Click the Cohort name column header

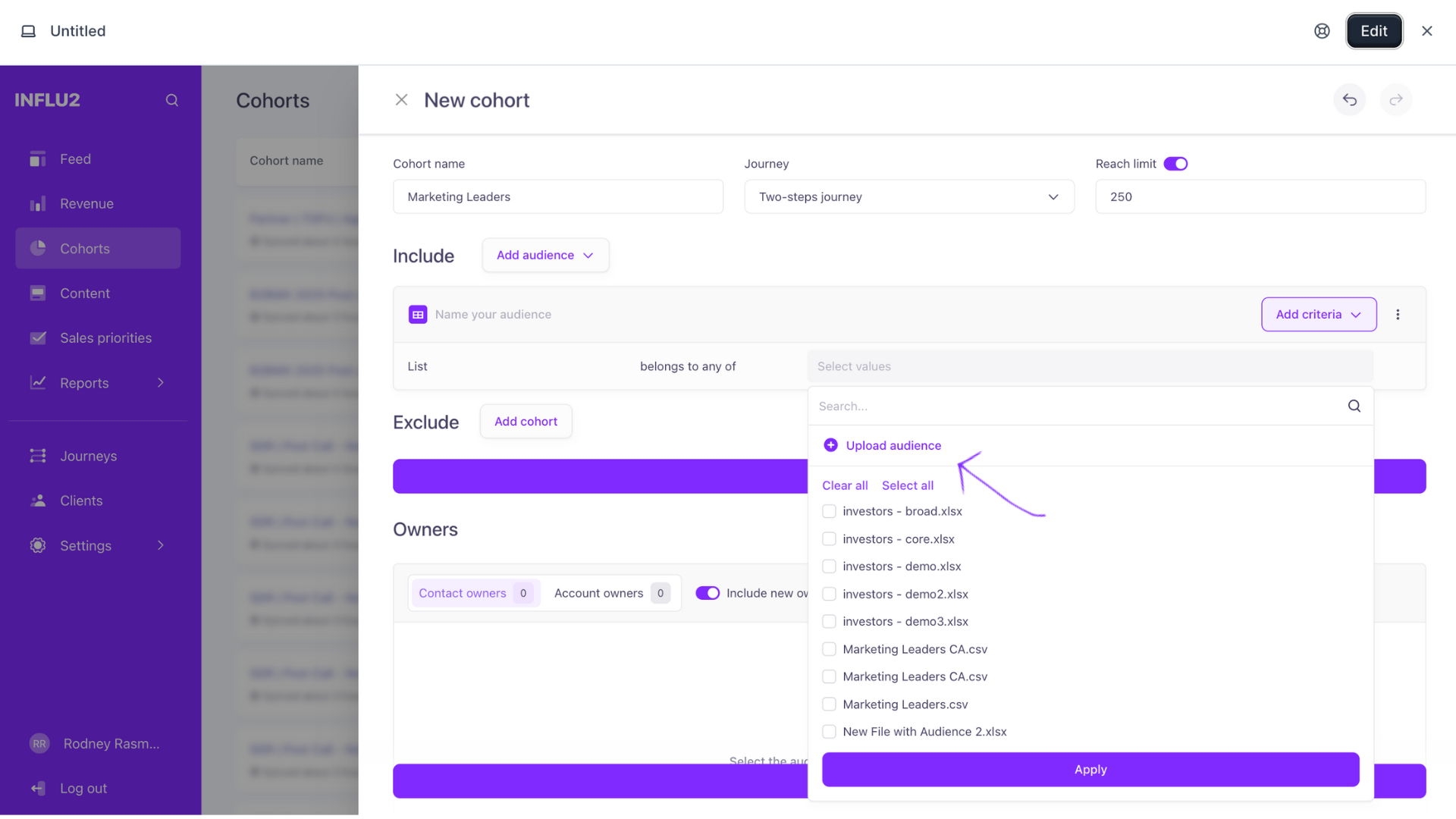point(286,161)
